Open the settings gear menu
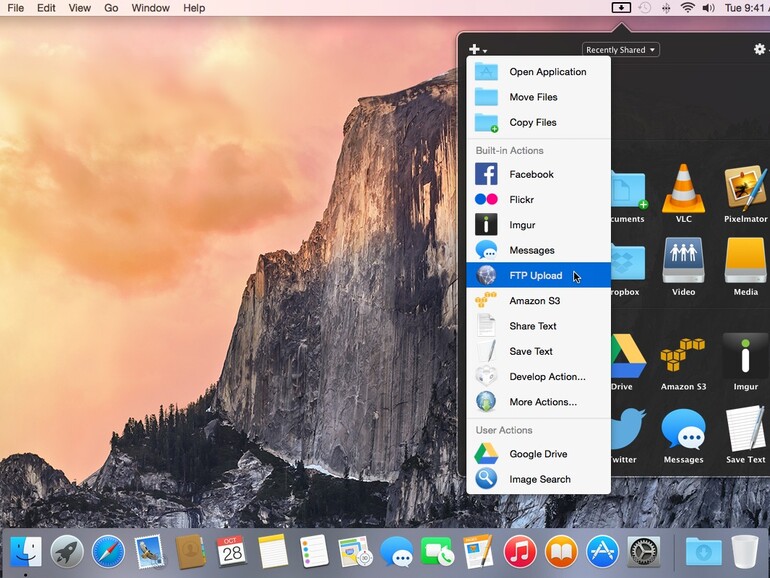 pos(759,49)
